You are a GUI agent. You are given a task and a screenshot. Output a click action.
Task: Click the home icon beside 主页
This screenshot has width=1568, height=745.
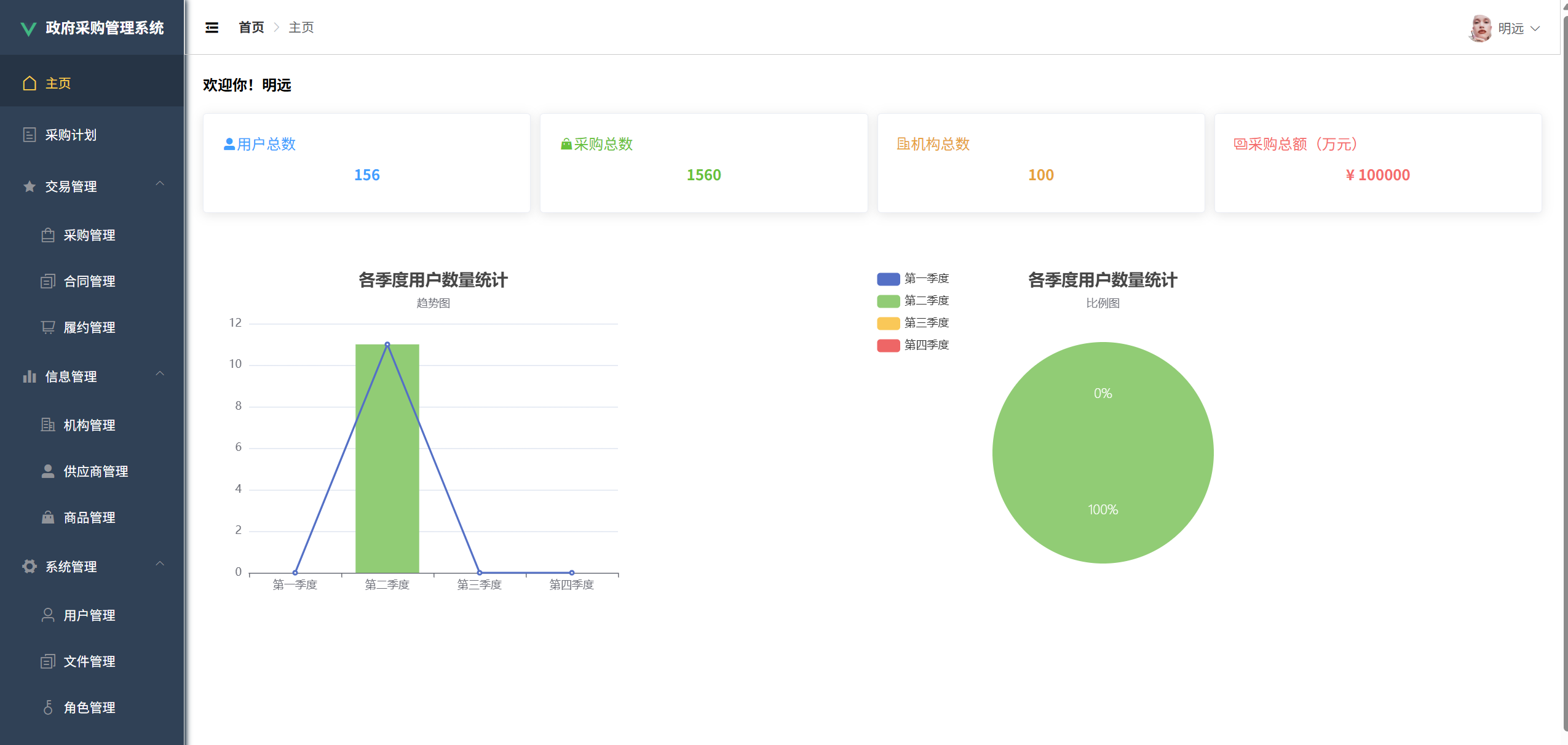(30, 83)
